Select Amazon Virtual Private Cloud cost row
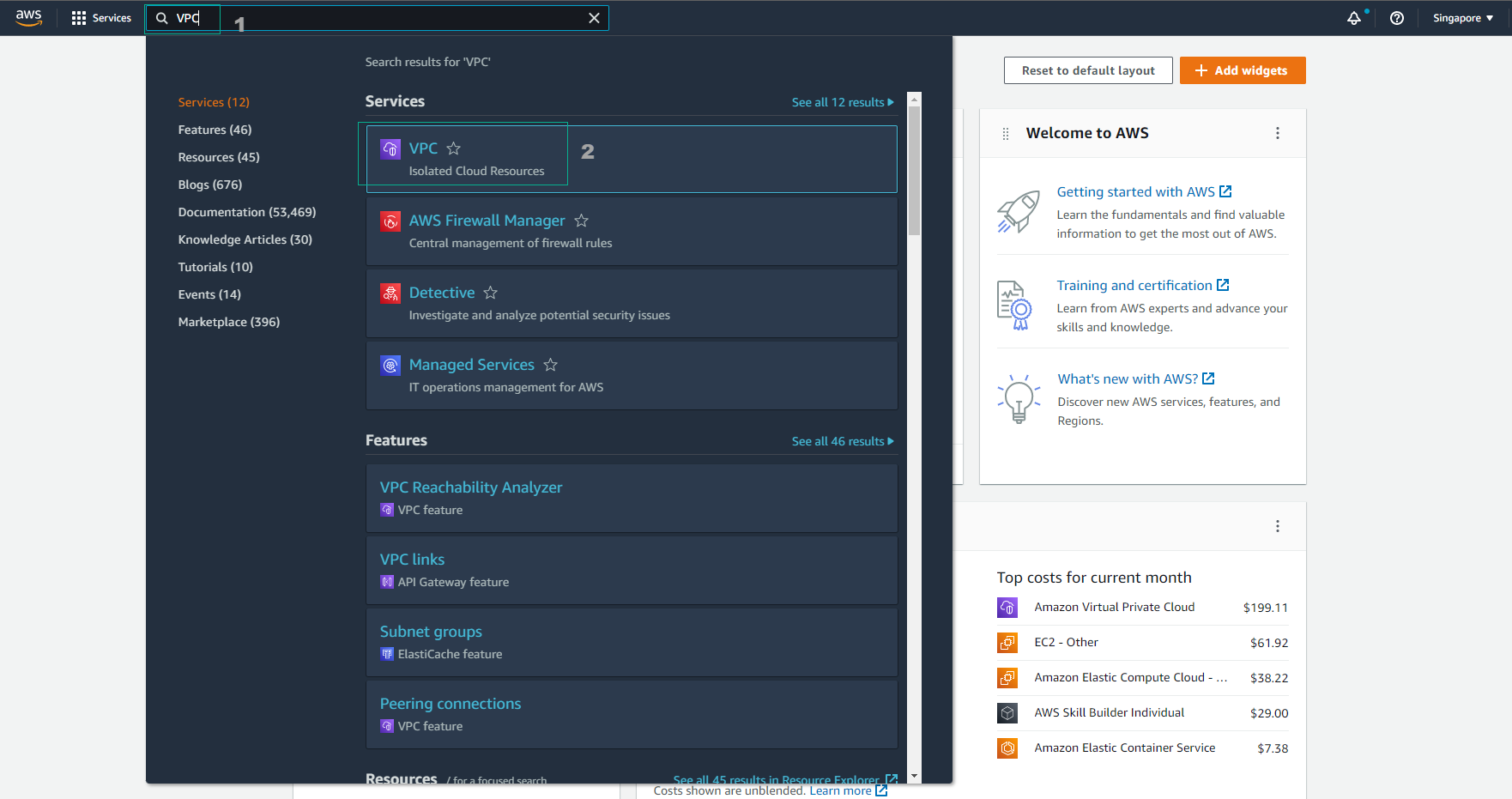 (x=1143, y=608)
